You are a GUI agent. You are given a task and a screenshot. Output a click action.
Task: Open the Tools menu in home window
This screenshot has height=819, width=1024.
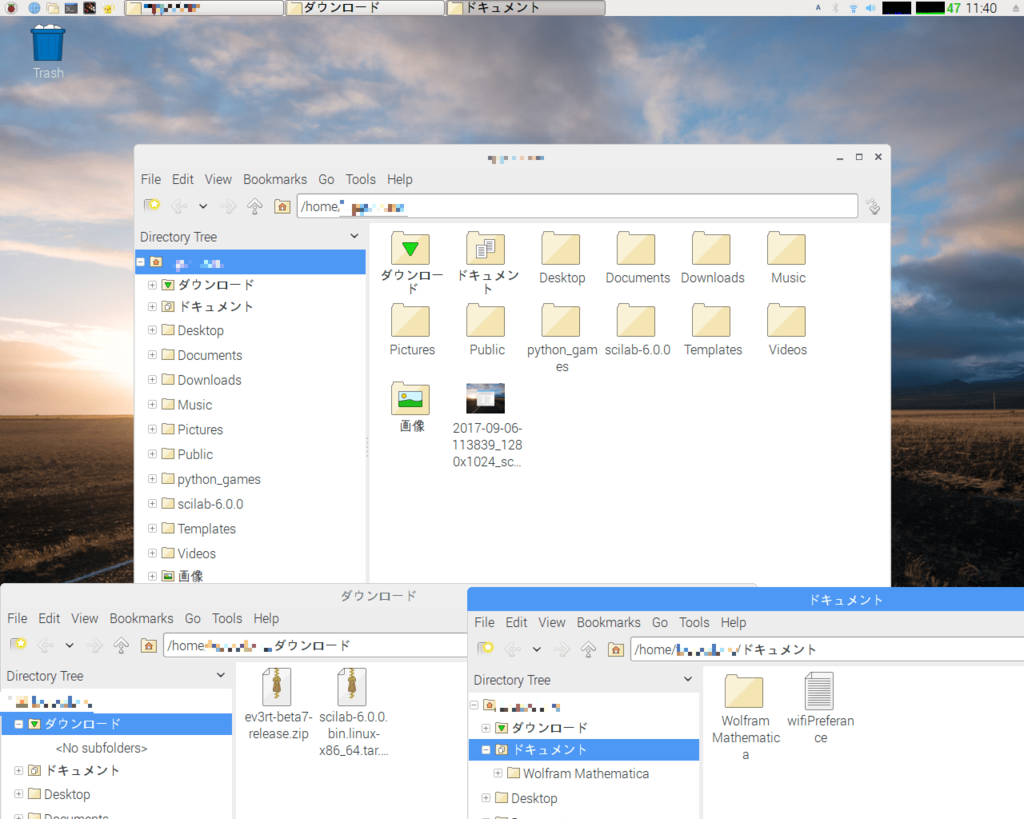(x=360, y=179)
